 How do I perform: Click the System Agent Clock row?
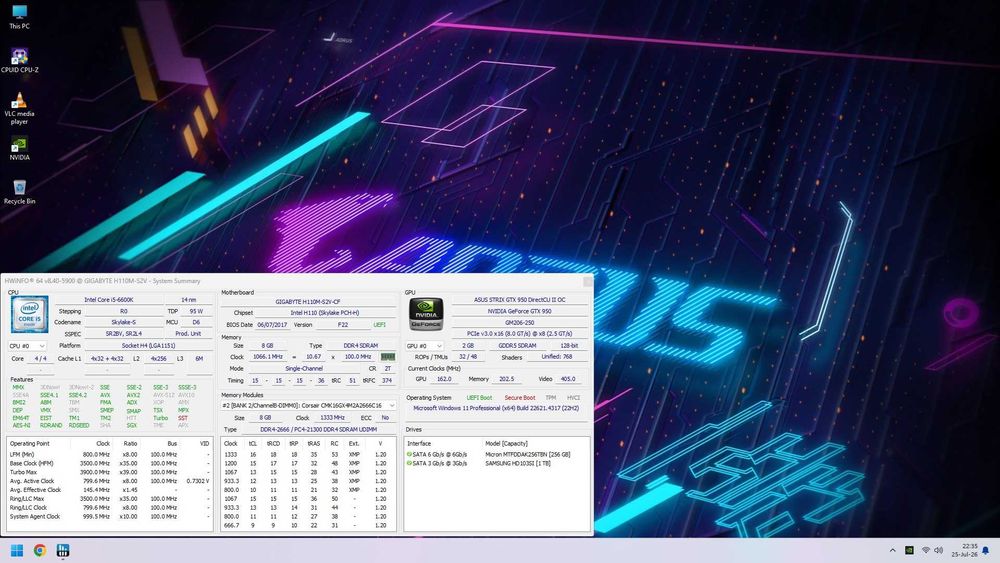click(x=109, y=516)
